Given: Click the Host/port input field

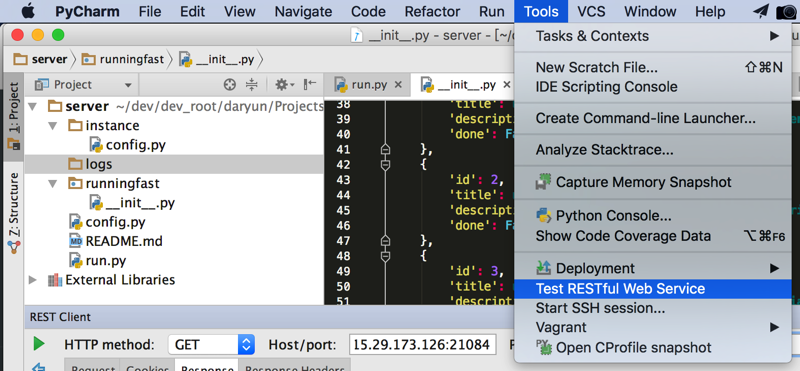Looking at the screenshot, I should point(423,344).
